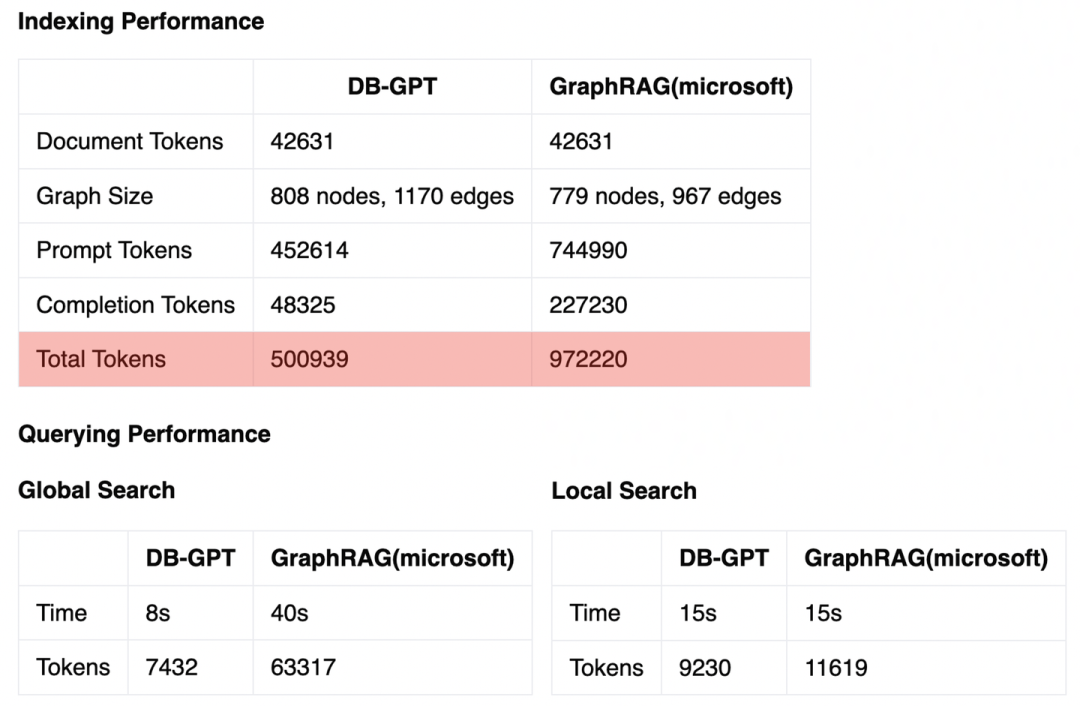The height and width of the screenshot is (706, 1080).
Task: Select the Document Tokens row label
Action: [x=130, y=141]
